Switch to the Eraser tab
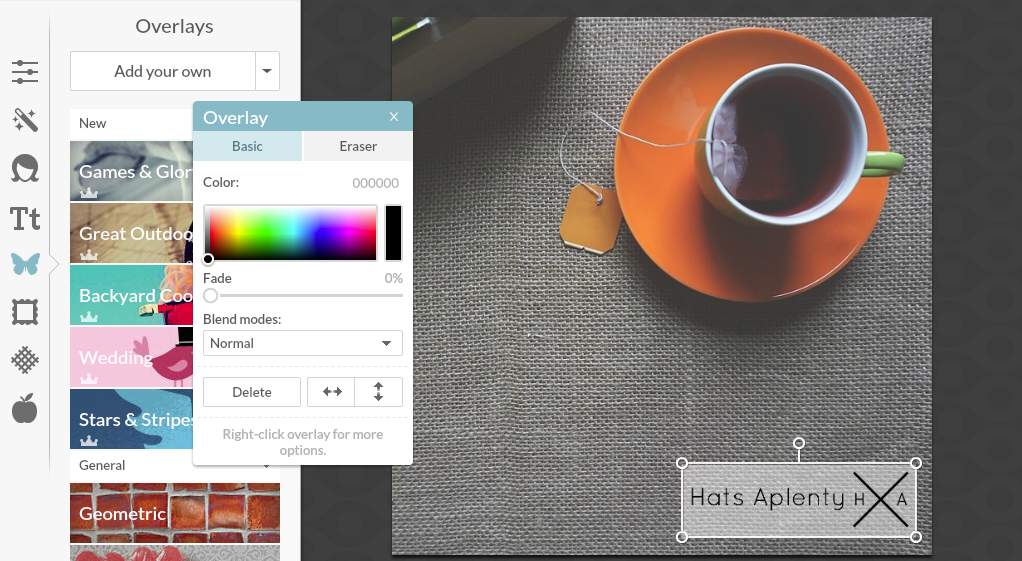The image size is (1022, 561). pyautogui.click(x=358, y=146)
